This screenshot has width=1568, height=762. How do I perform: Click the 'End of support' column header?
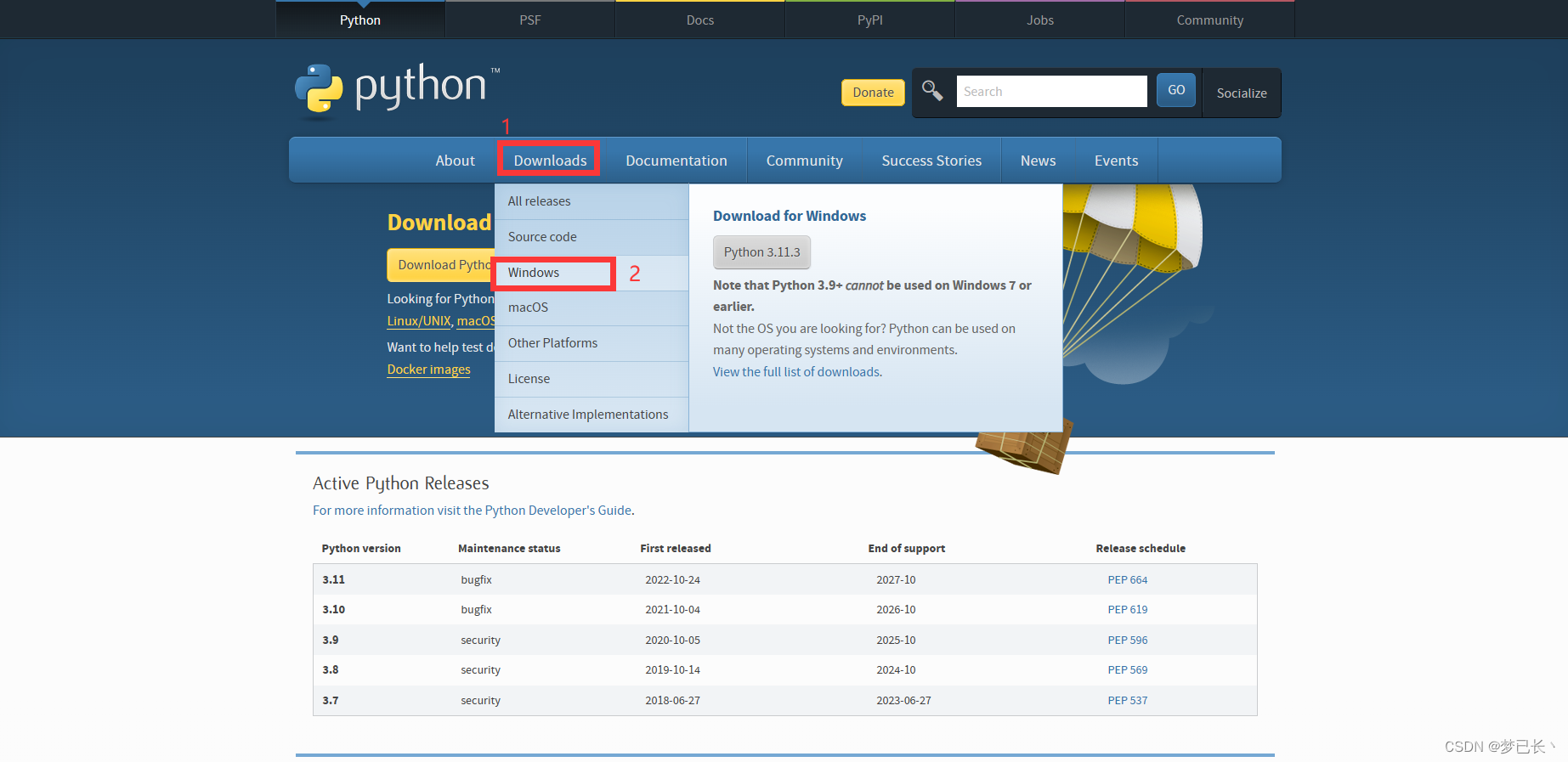pos(907,549)
